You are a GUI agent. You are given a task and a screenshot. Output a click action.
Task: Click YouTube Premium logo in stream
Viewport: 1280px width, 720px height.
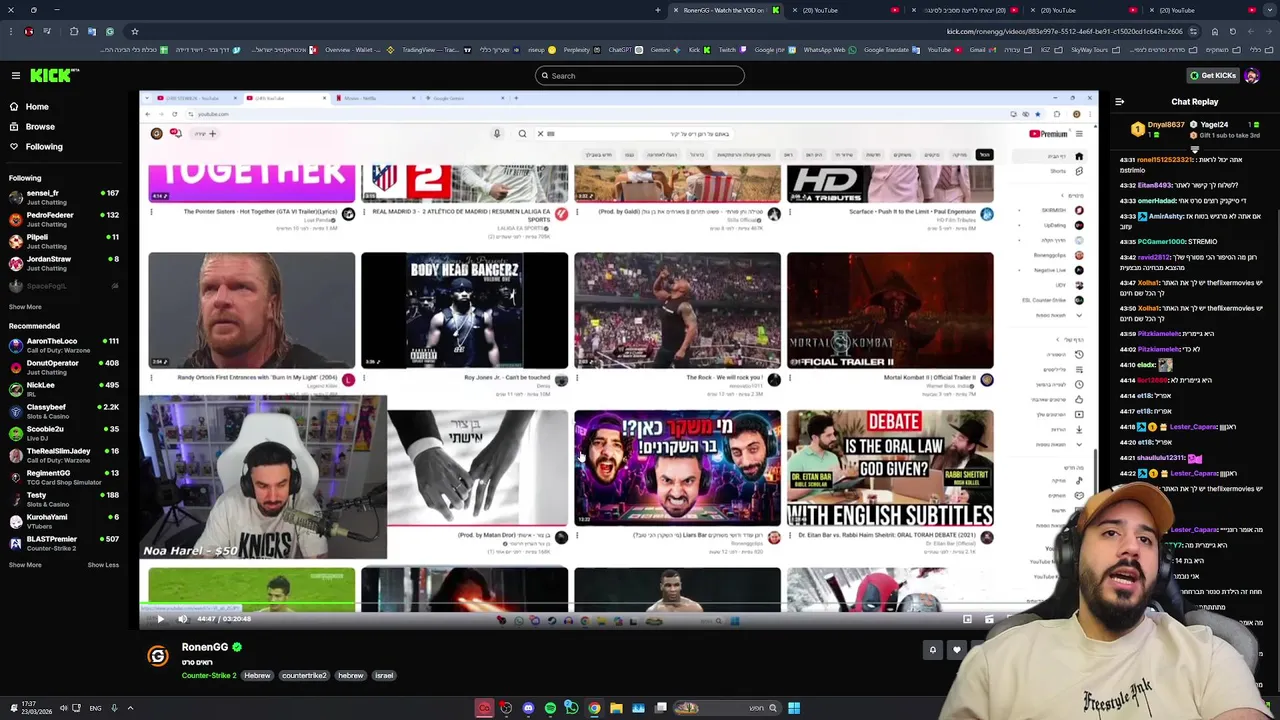coord(1048,134)
